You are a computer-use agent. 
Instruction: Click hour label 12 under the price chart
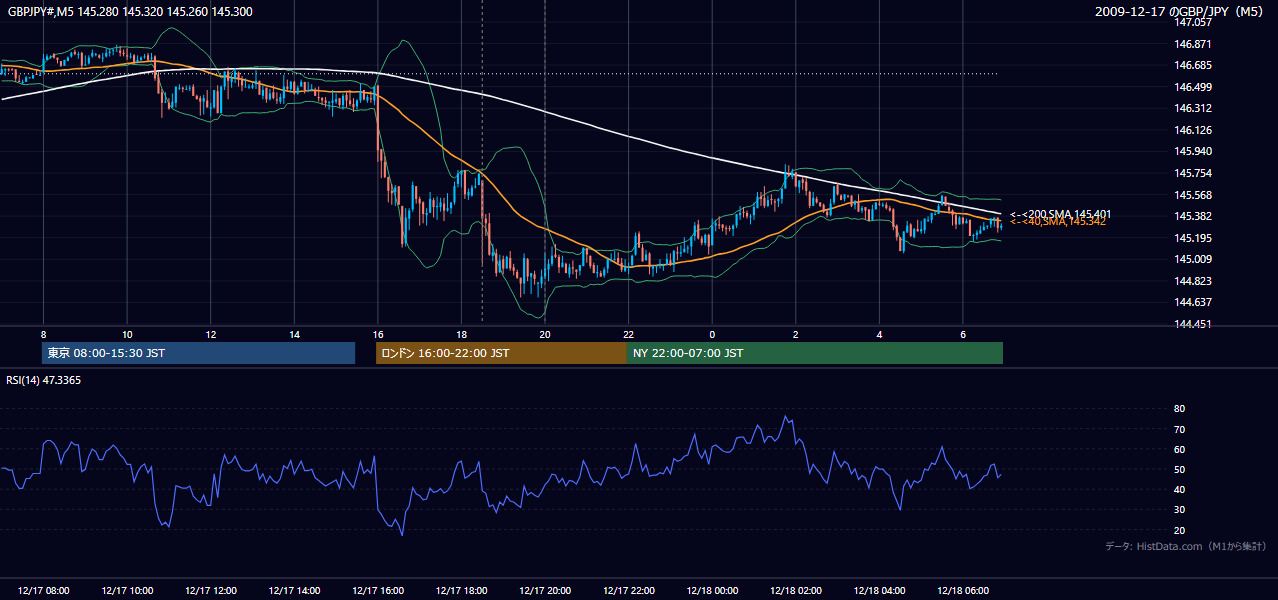(210, 334)
